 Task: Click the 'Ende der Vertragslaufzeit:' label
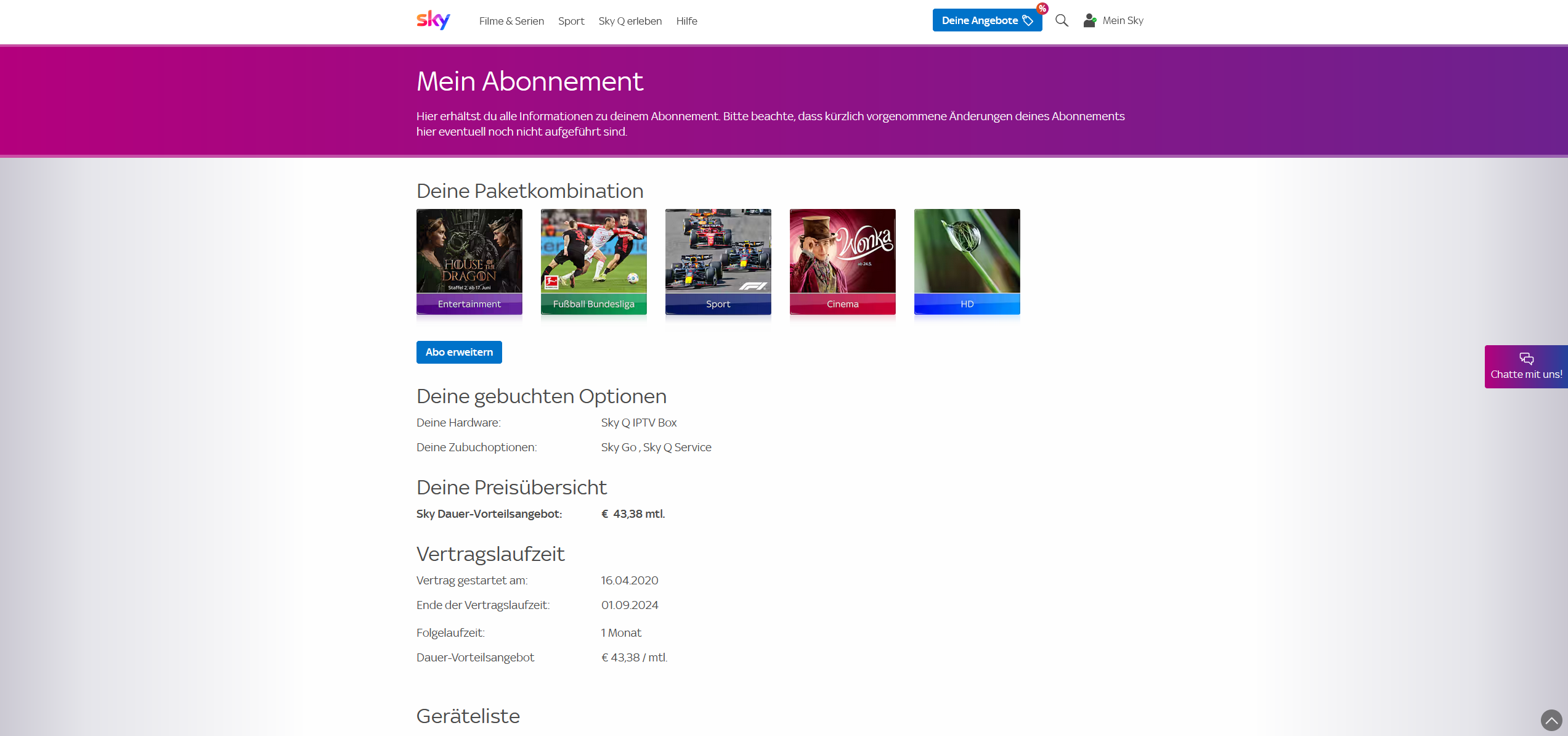483,605
